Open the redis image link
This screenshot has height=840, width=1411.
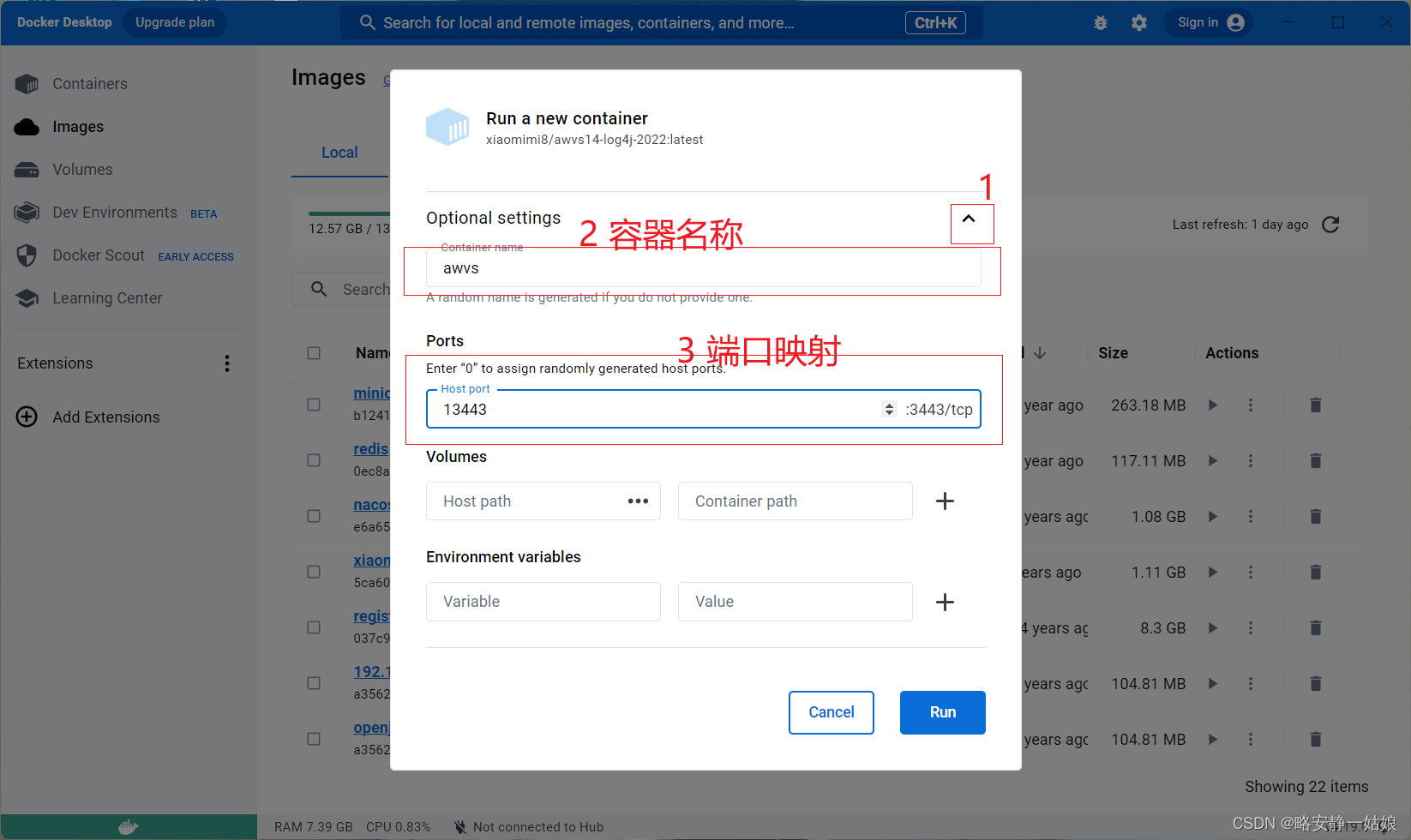371,449
